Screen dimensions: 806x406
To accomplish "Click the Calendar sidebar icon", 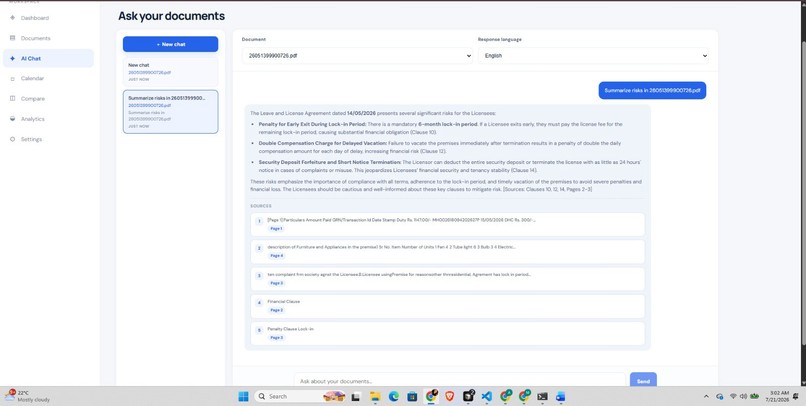I will (x=12, y=79).
